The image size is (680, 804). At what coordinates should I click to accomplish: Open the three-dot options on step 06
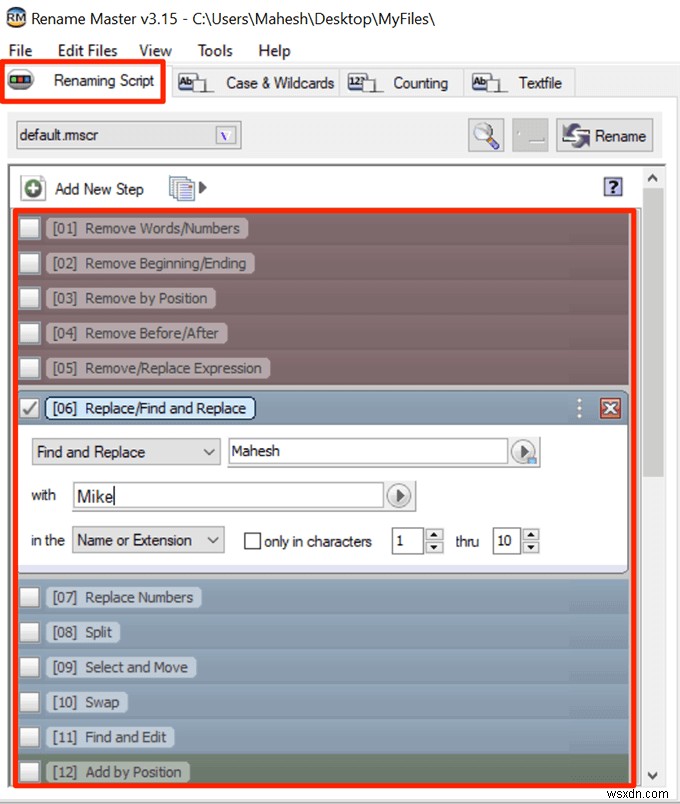(579, 408)
